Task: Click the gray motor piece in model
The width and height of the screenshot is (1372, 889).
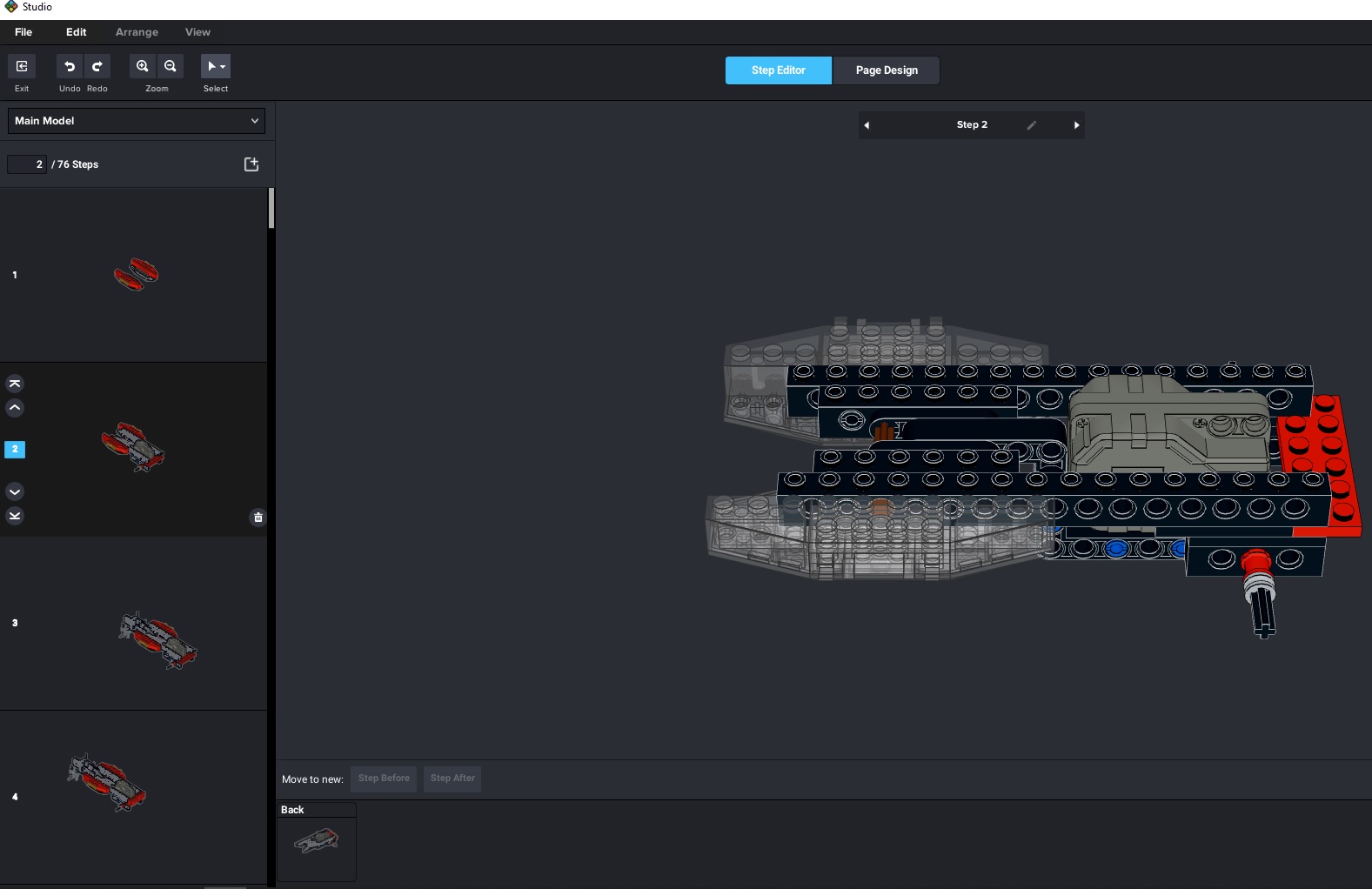Action: [x=1170, y=424]
